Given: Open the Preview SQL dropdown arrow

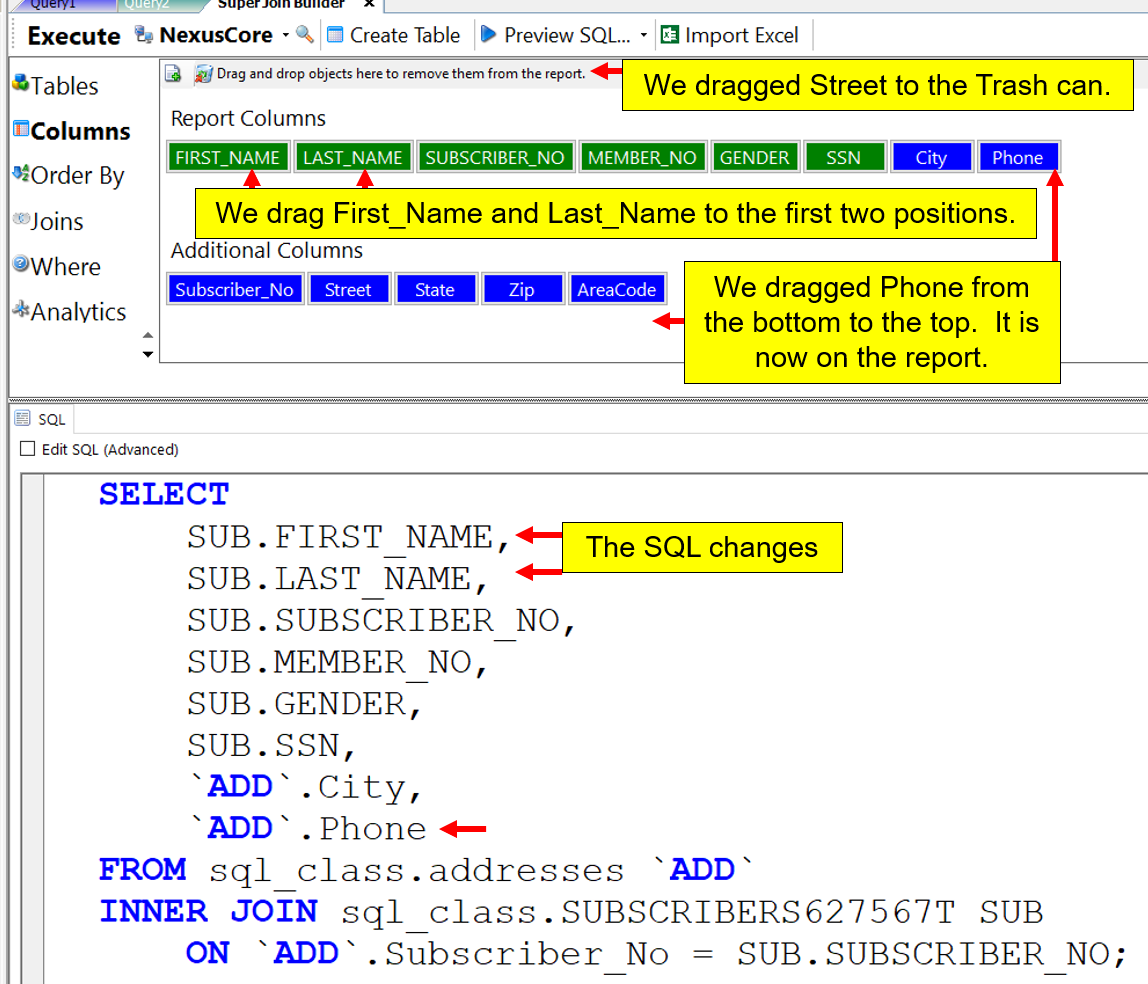Looking at the screenshot, I should (x=643, y=36).
